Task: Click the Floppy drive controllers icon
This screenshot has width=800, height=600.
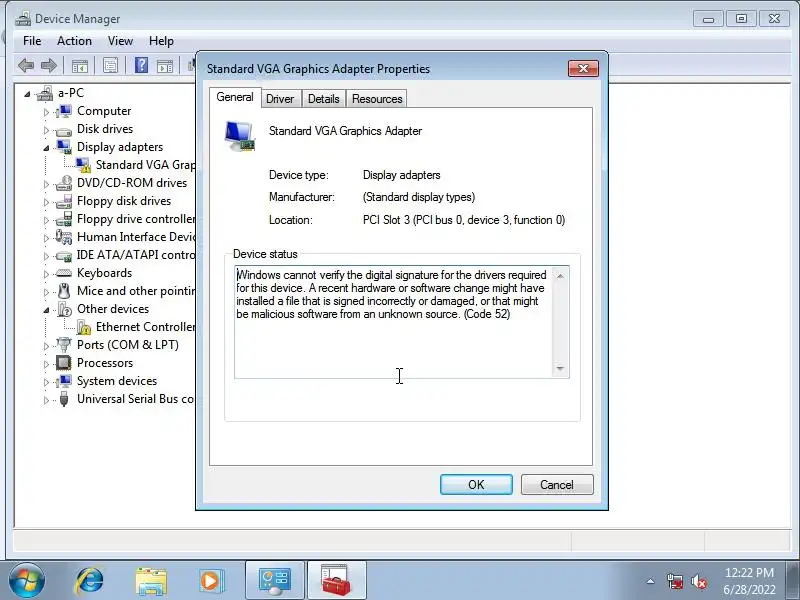Action: tap(64, 219)
